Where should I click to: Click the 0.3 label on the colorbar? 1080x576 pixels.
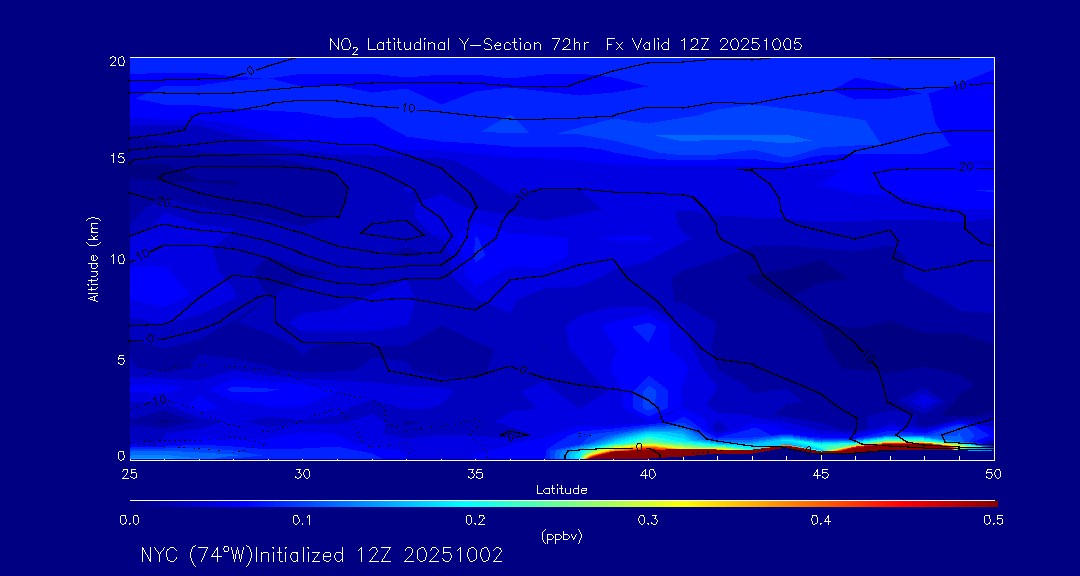[647, 520]
